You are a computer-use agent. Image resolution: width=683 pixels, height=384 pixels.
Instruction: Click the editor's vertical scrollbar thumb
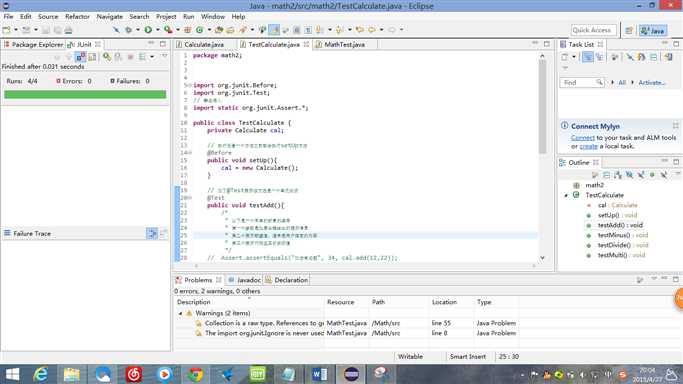(x=542, y=106)
